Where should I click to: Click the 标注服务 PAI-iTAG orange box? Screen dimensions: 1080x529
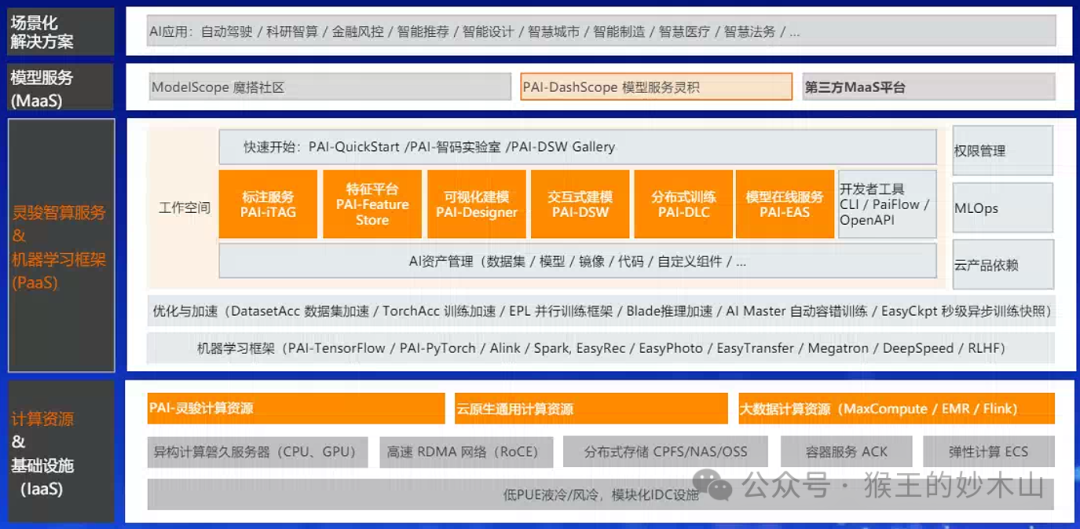268,205
